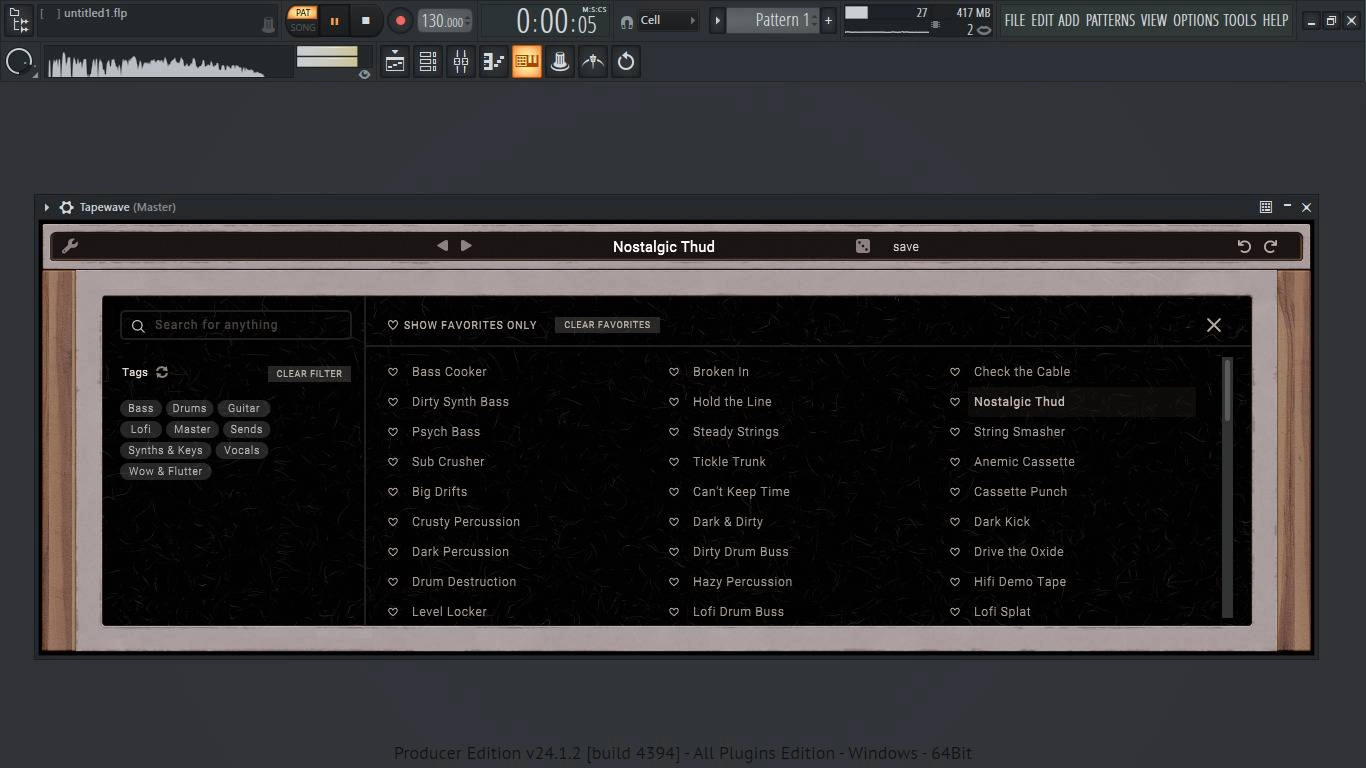
Task: Open the TOOLS menu
Action: 1240,20
